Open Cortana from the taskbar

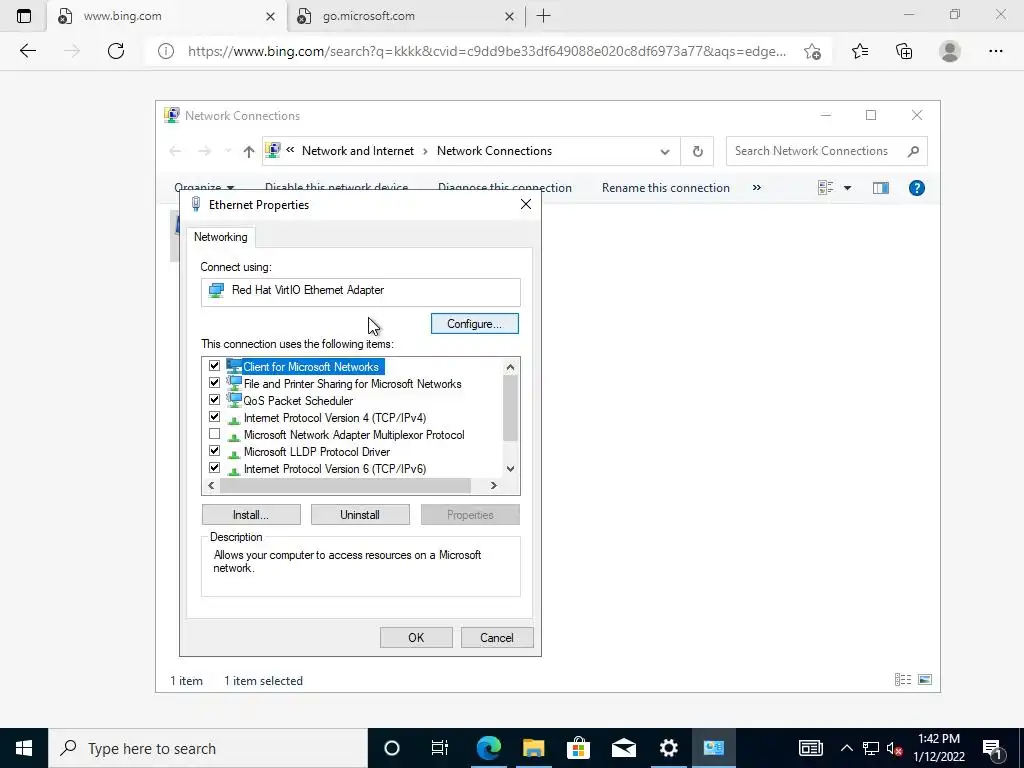[x=391, y=748]
